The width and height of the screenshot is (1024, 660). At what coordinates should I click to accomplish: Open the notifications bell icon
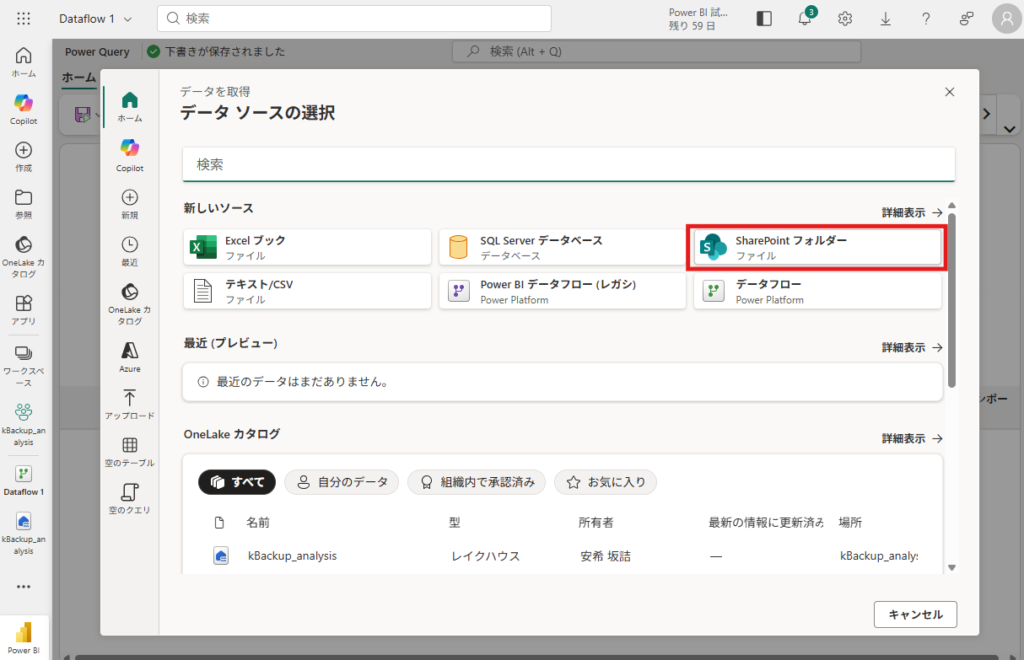tap(805, 18)
